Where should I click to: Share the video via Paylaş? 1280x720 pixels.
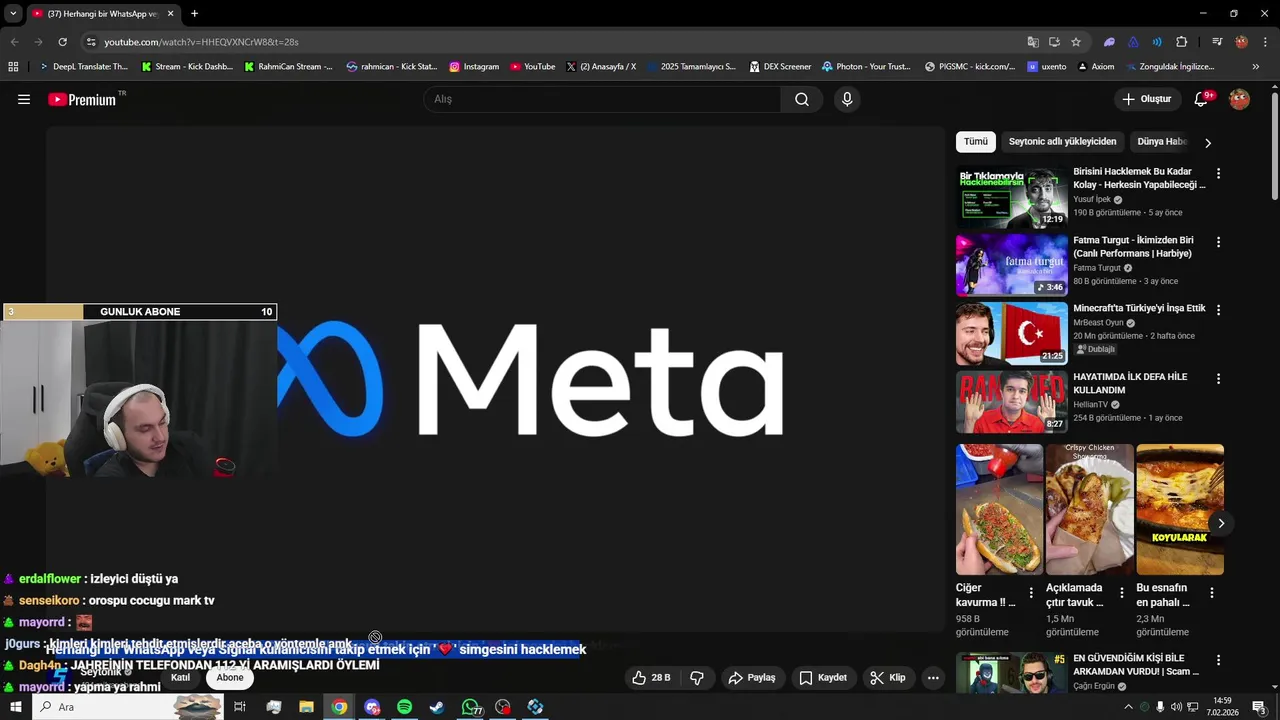pyautogui.click(x=752, y=678)
